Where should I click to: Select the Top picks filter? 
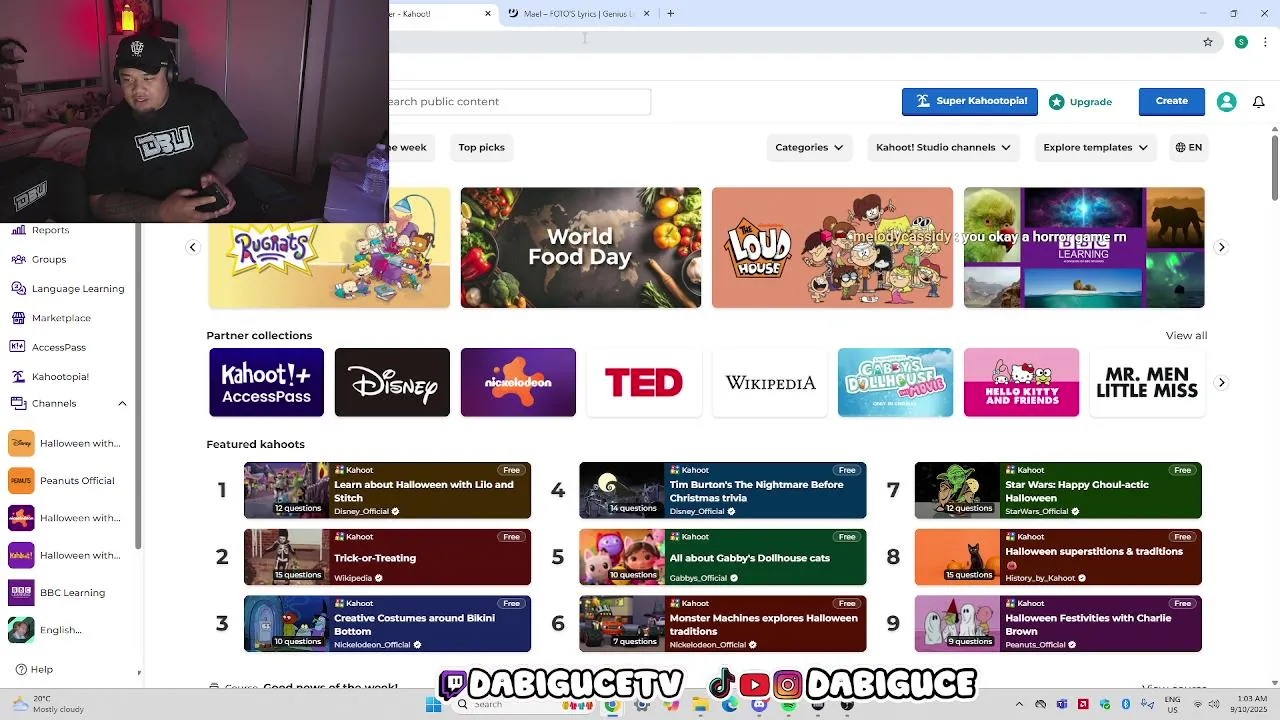point(481,147)
